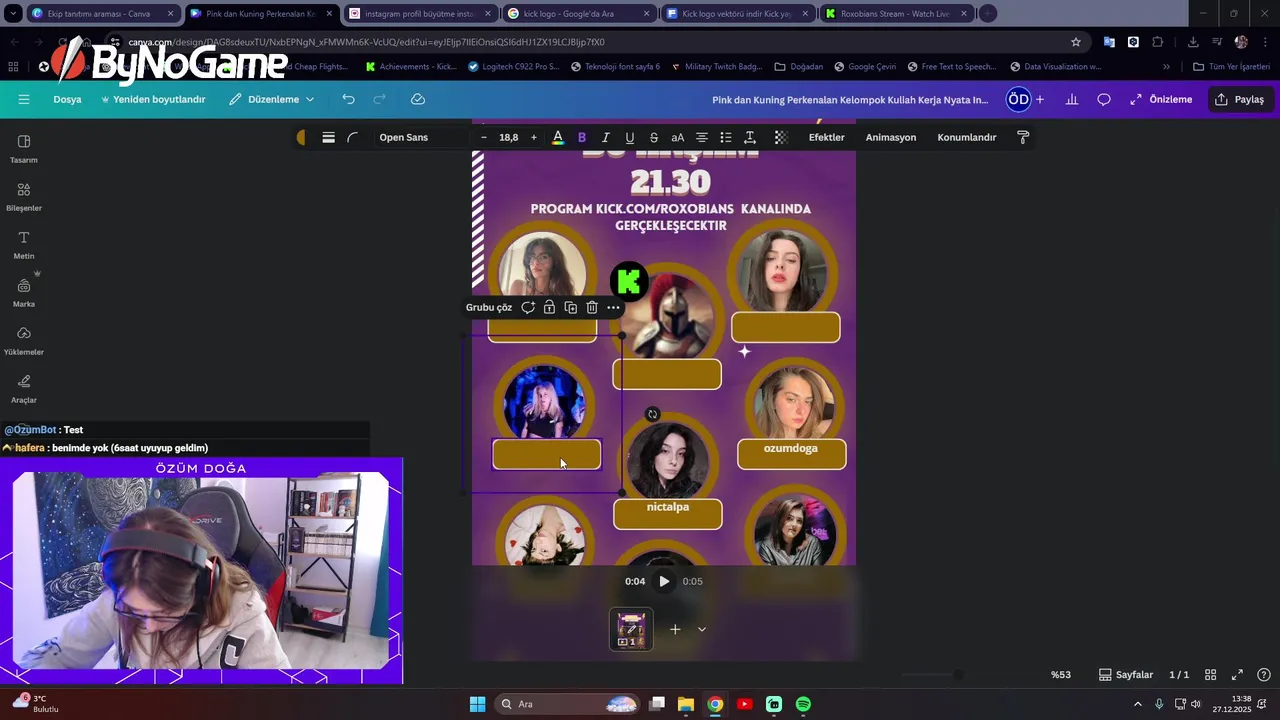Open the Konumlandır position panel
Viewport: 1280px width, 720px height.
[x=967, y=137]
